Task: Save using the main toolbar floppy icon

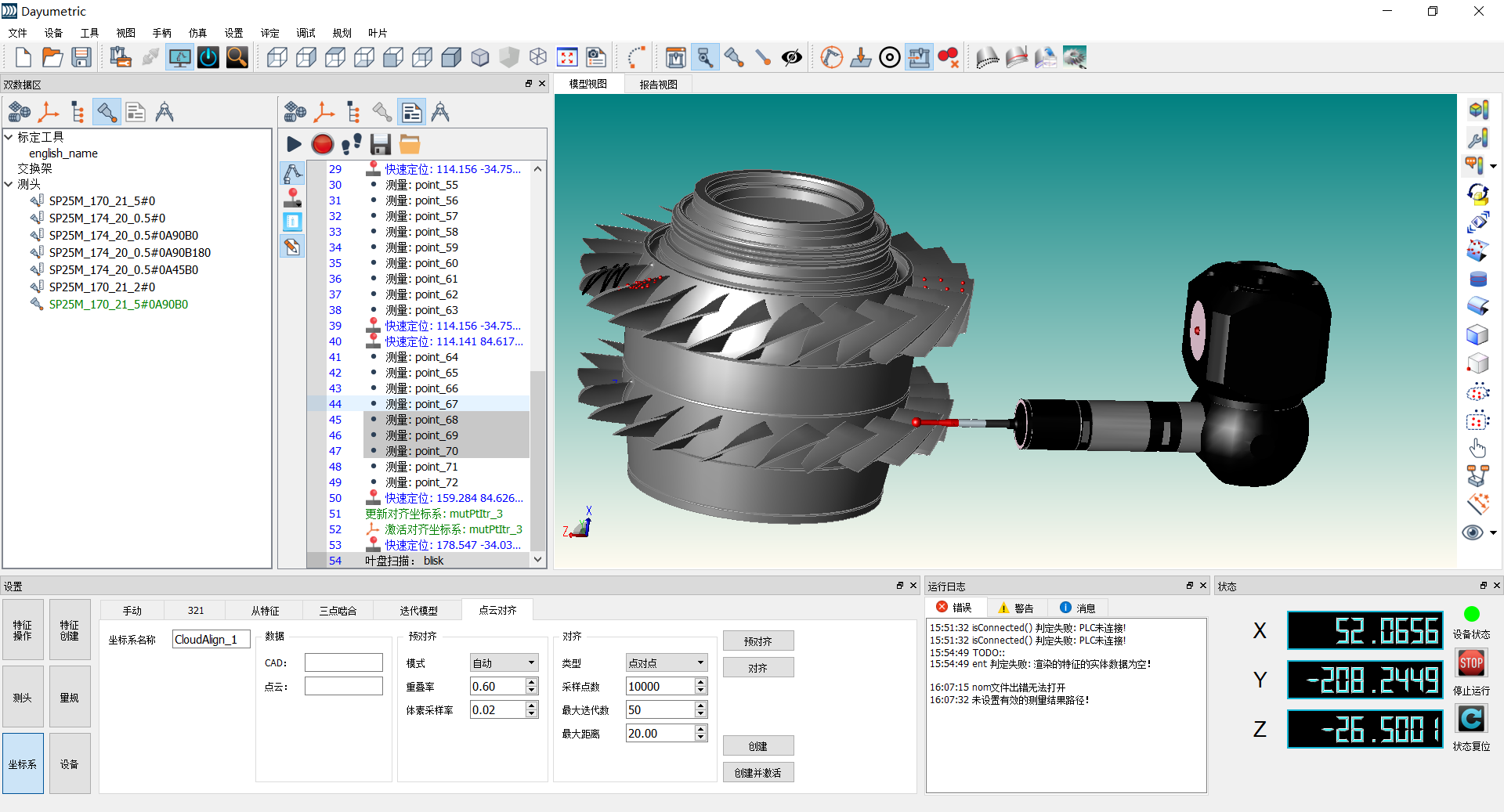Action: pyautogui.click(x=81, y=57)
